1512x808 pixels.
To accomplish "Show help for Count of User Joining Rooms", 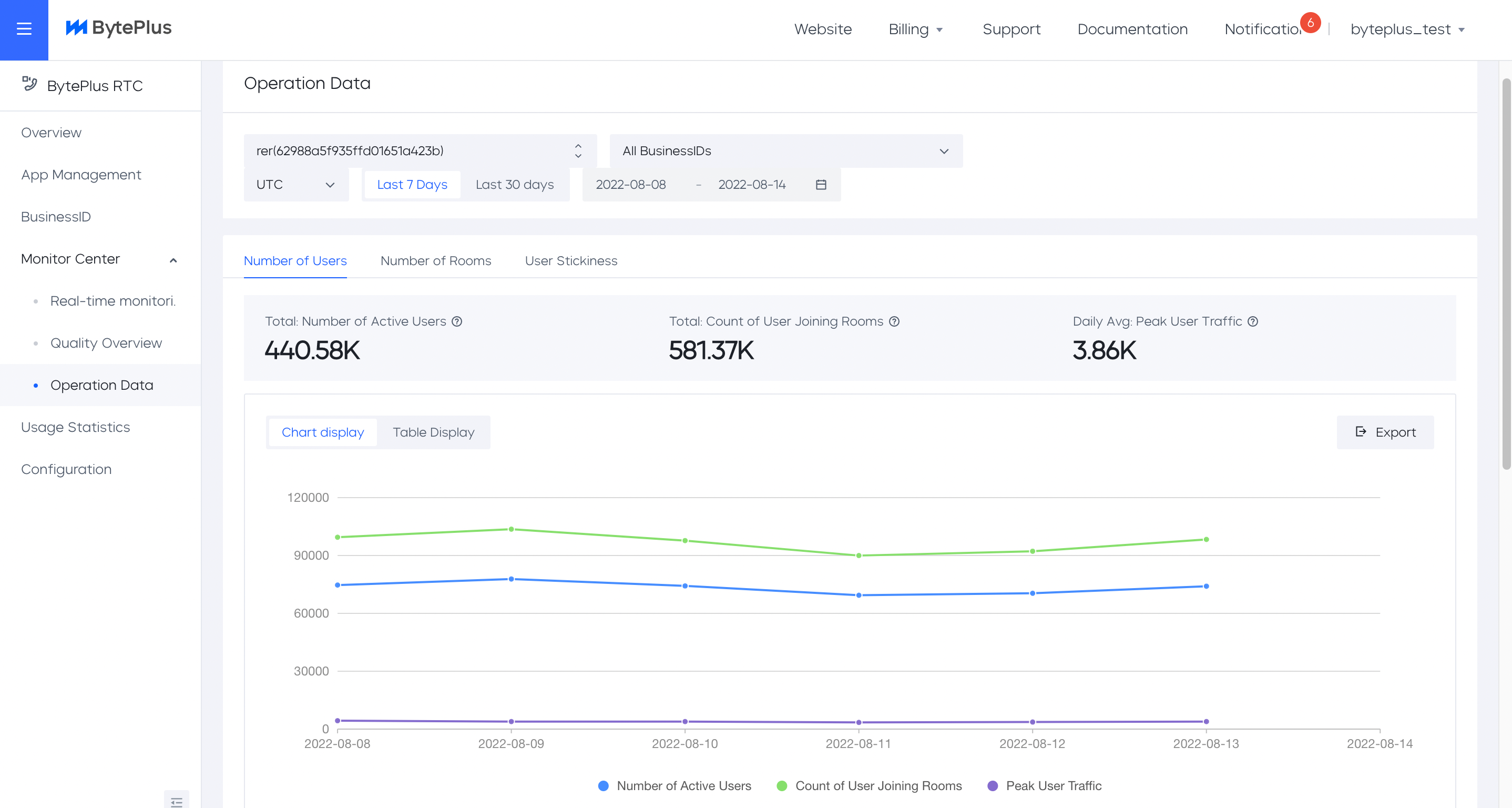I will pyautogui.click(x=894, y=321).
